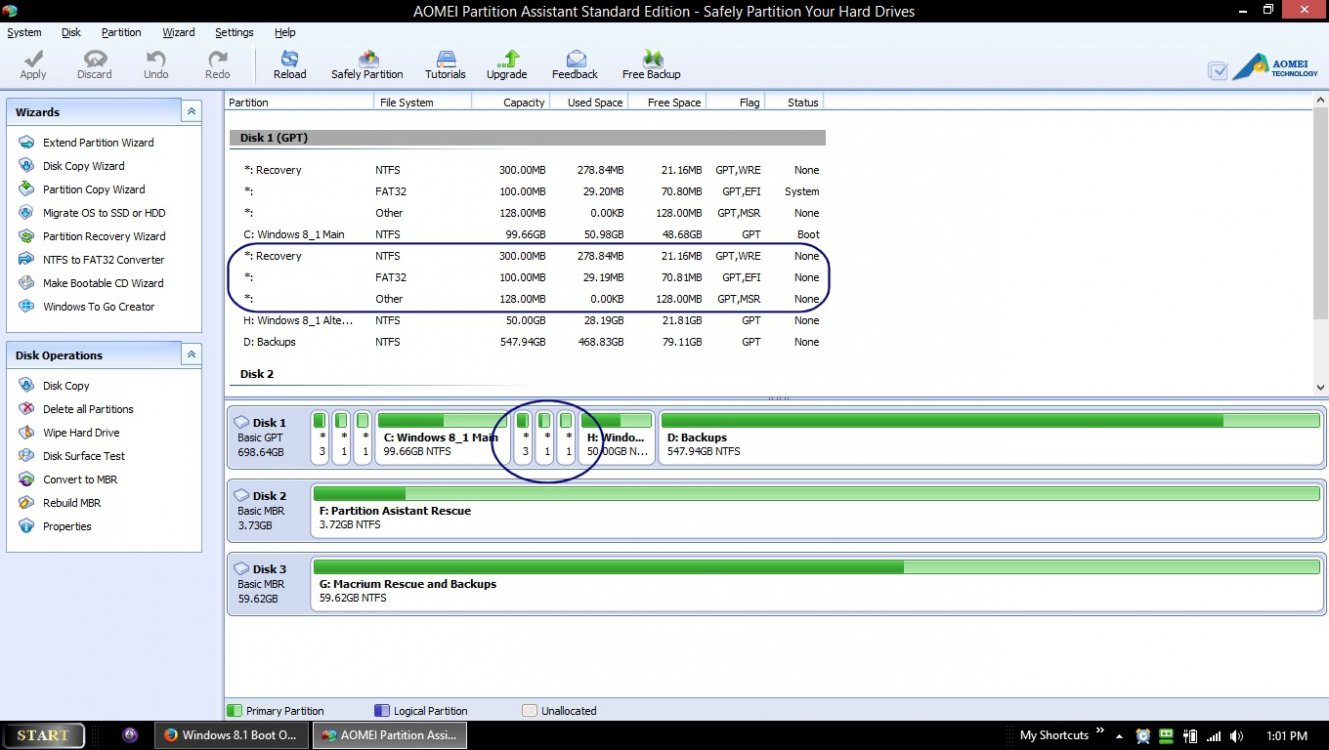
Task: Open the Settings menu
Action: click(x=234, y=32)
